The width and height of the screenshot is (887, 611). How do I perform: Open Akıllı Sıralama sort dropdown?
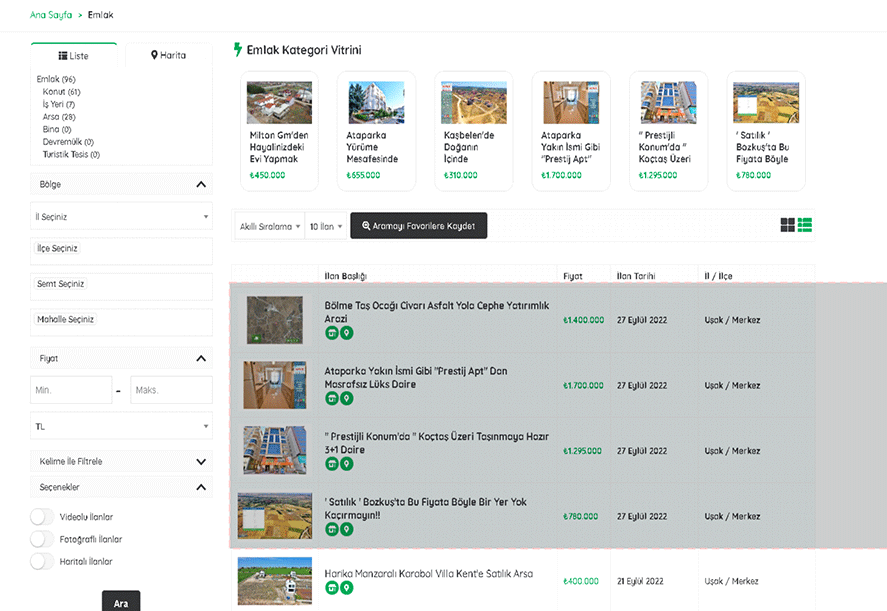pyautogui.click(x=269, y=227)
